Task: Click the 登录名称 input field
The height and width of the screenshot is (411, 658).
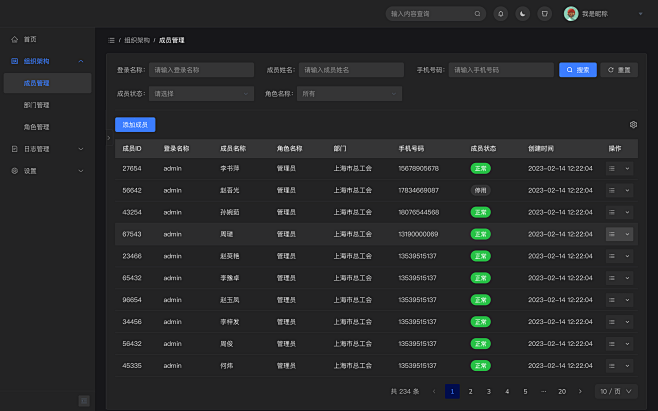Action: tap(202, 70)
